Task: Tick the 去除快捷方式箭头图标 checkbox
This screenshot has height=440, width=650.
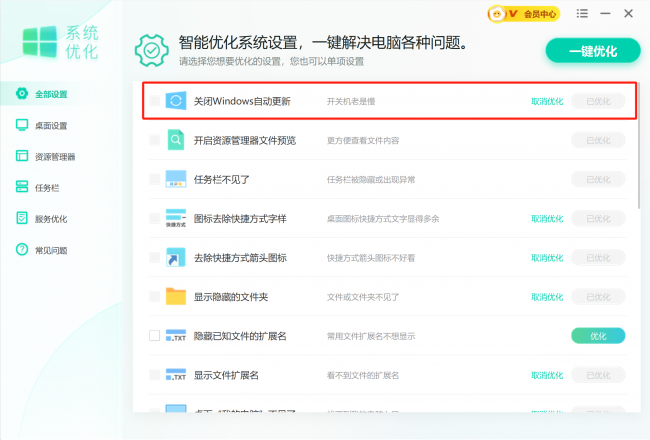Action: (155, 257)
